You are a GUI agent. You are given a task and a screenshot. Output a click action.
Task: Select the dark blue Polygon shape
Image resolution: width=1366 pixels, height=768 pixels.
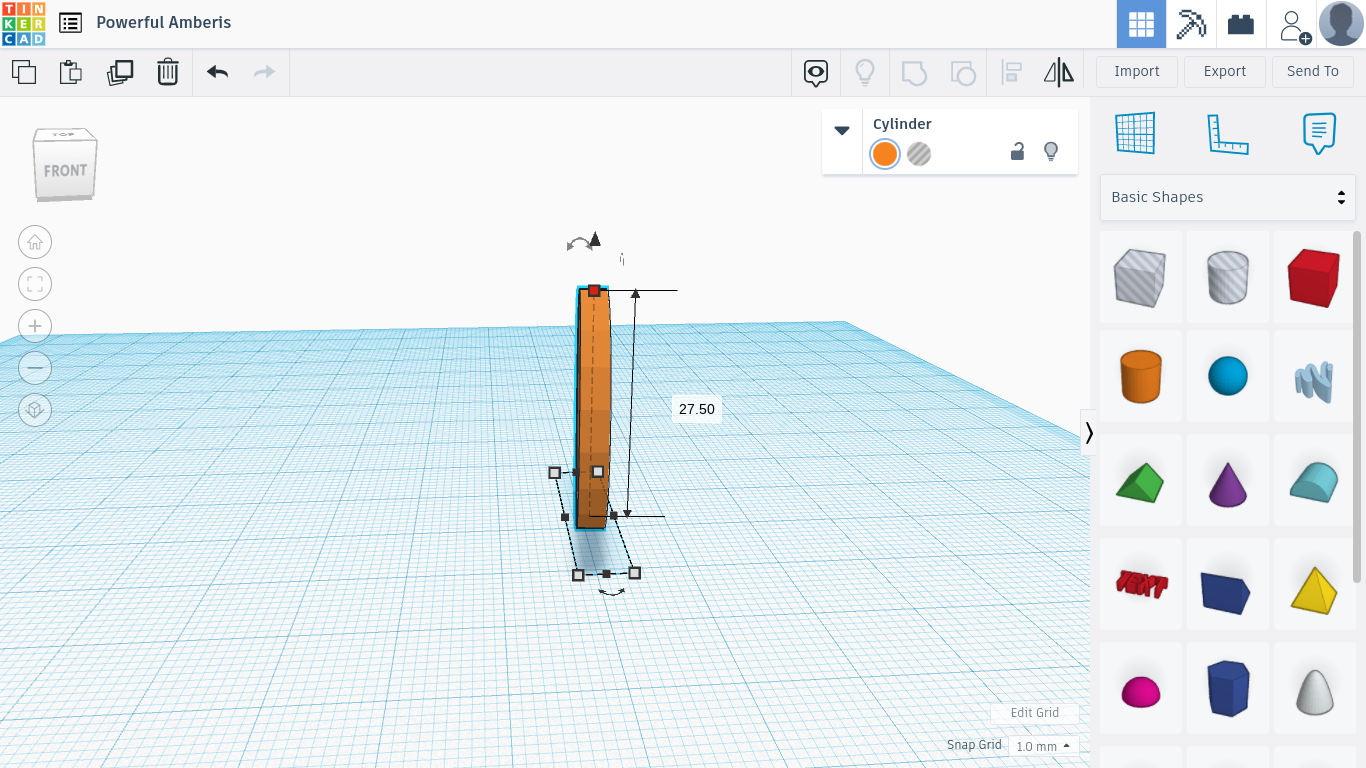[1228, 689]
